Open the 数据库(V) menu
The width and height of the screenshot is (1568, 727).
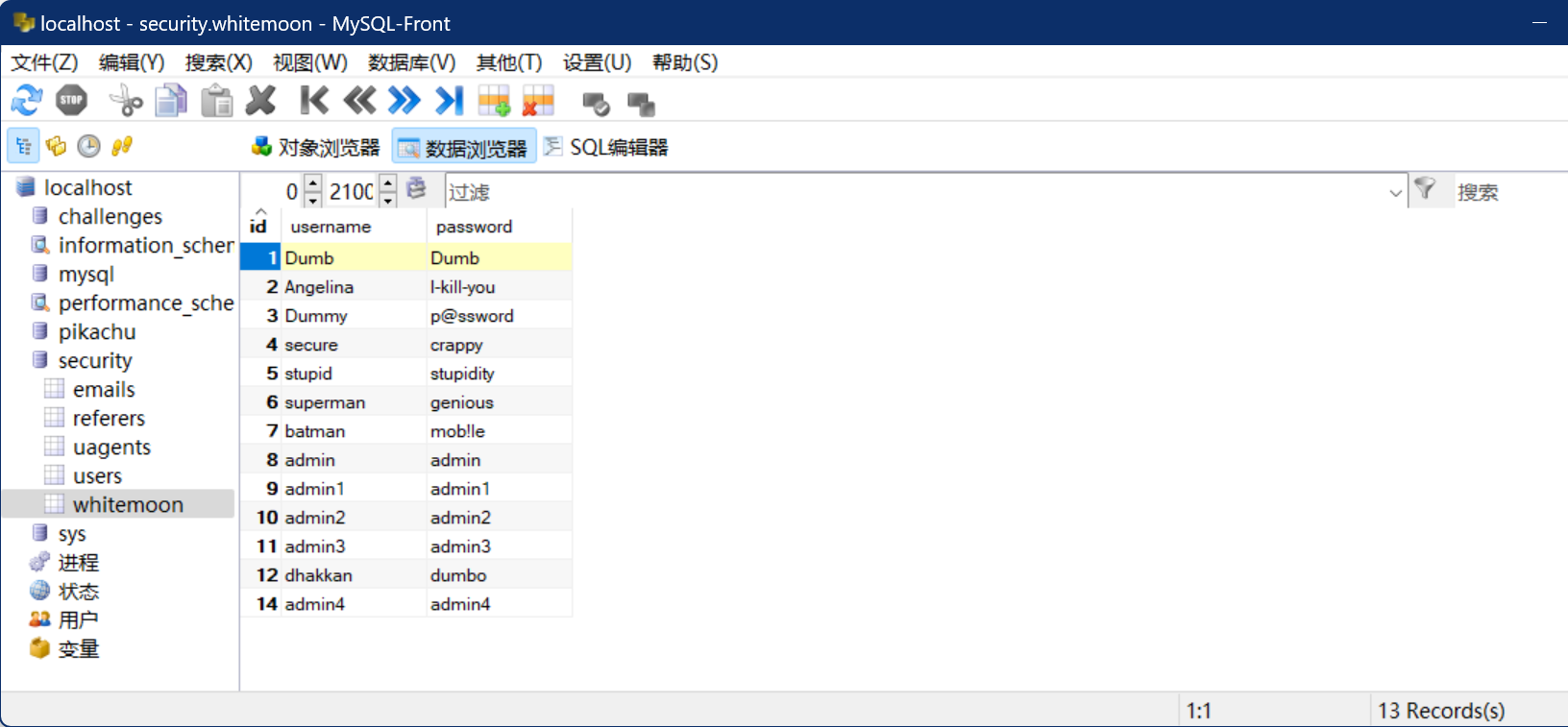click(412, 62)
